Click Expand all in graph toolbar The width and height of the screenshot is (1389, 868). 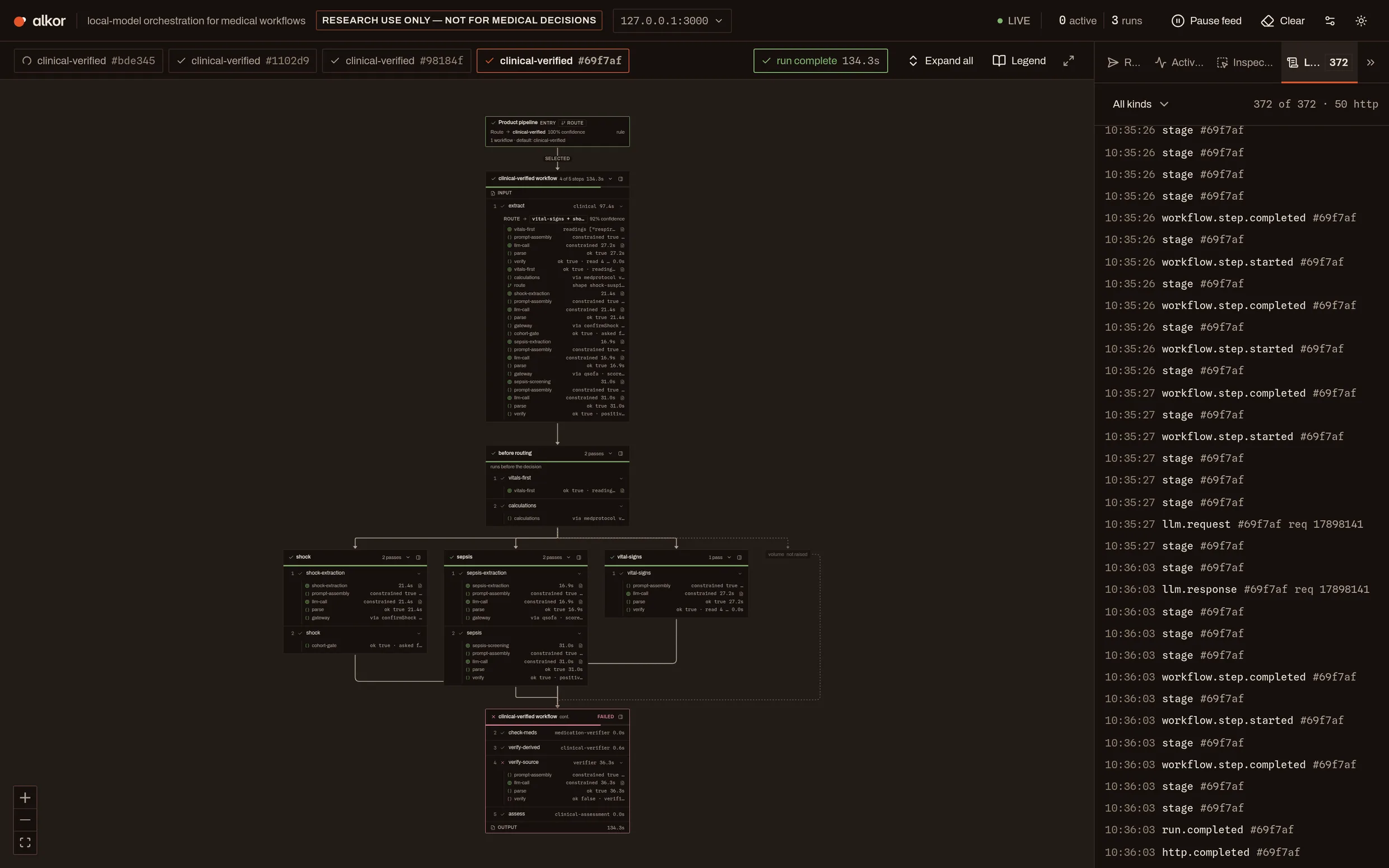[941, 61]
